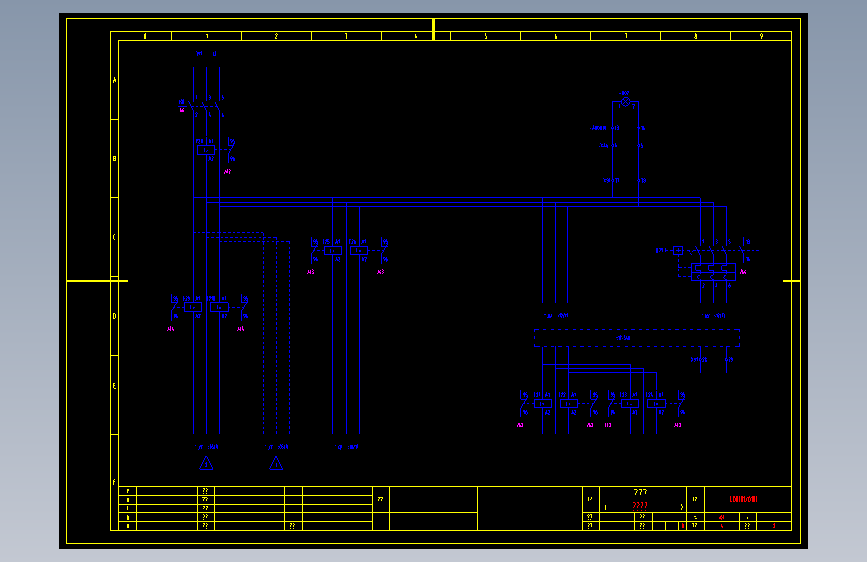867x562 pixels.
Task: Select the three-pole main switch at the top left
Action: (207, 106)
